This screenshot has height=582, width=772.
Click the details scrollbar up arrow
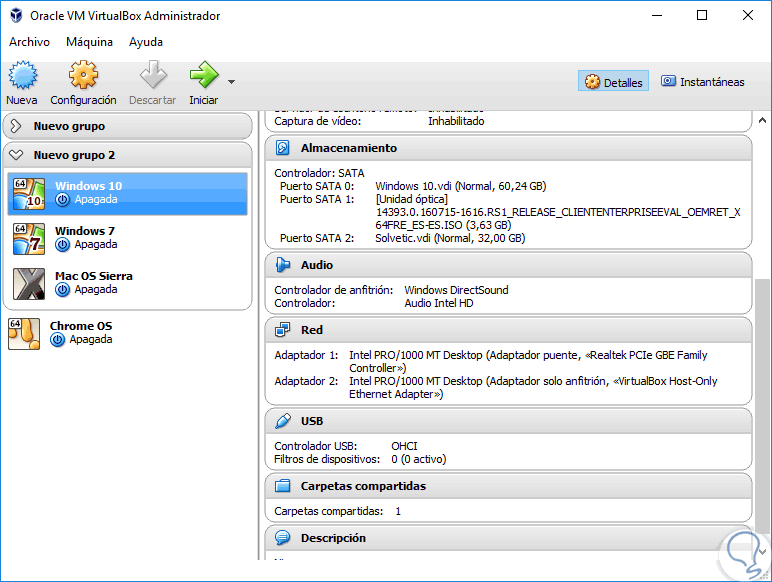pos(762,120)
